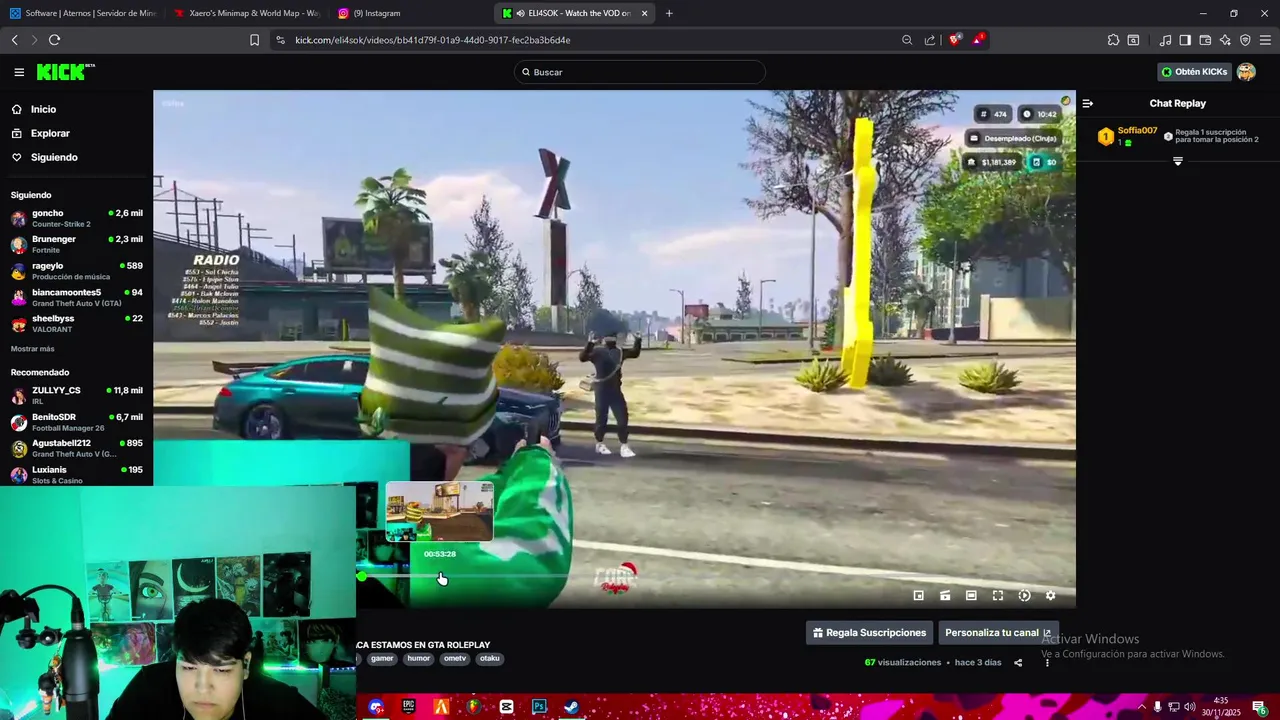Image resolution: width=1280 pixels, height=720 pixels.
Task: Open Inicio in the sidebar
Action: tap(43, 109)
